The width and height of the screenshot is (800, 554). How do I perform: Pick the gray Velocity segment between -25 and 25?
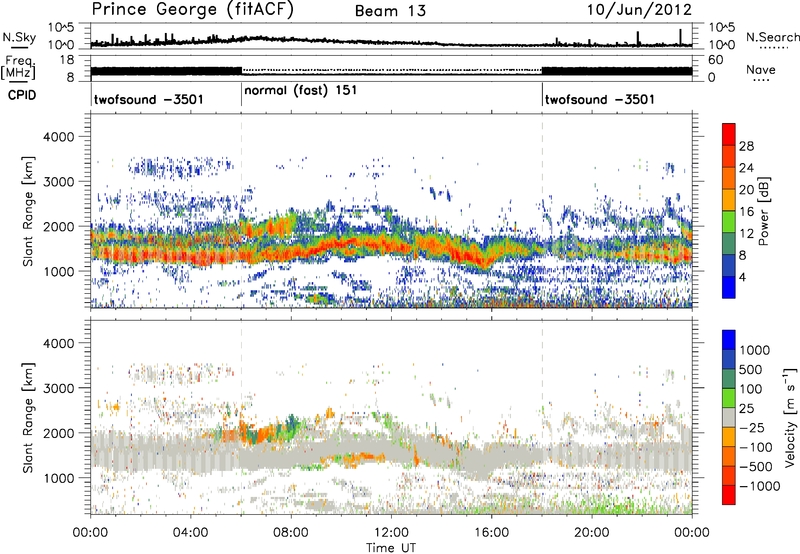click(729, 417)
